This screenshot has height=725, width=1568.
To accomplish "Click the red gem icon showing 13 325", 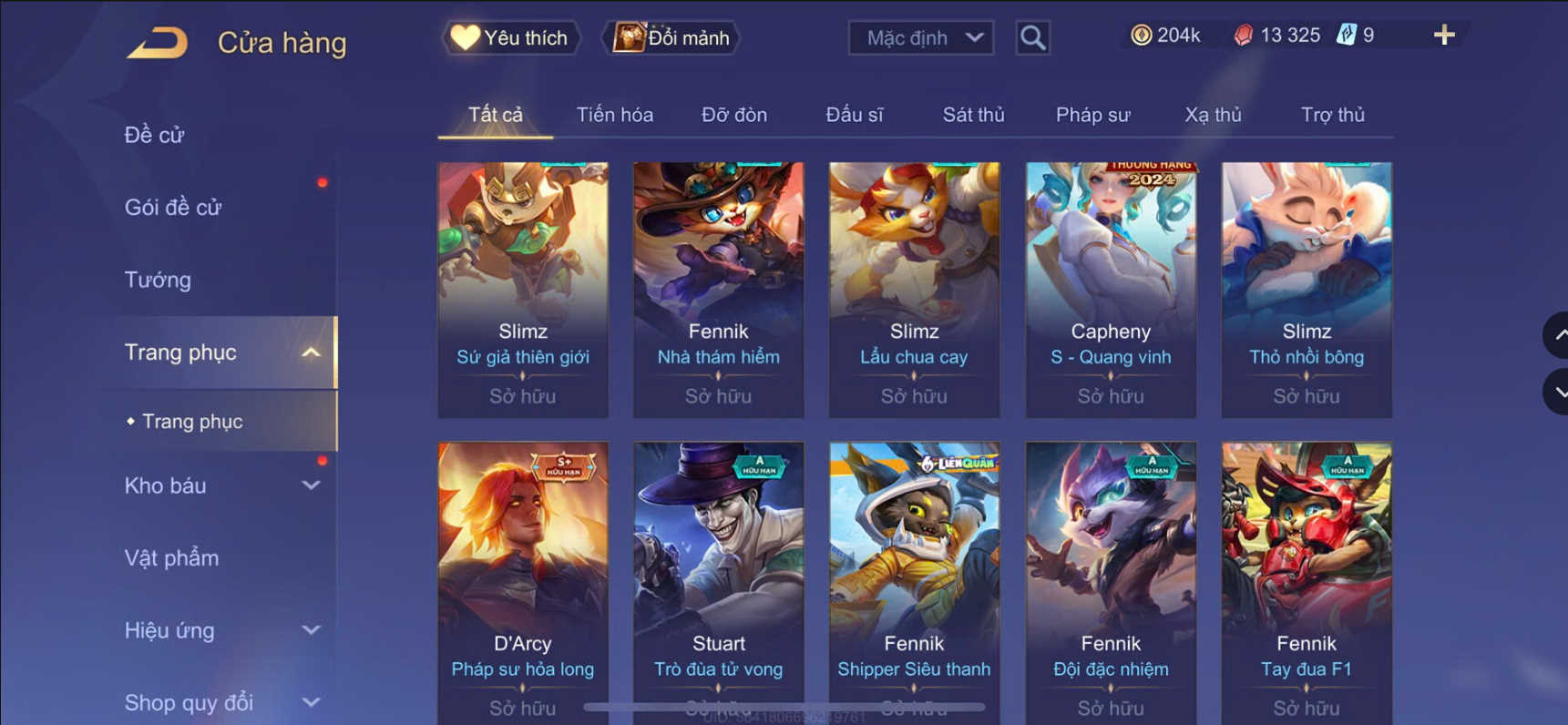I will coord(1243,35).
